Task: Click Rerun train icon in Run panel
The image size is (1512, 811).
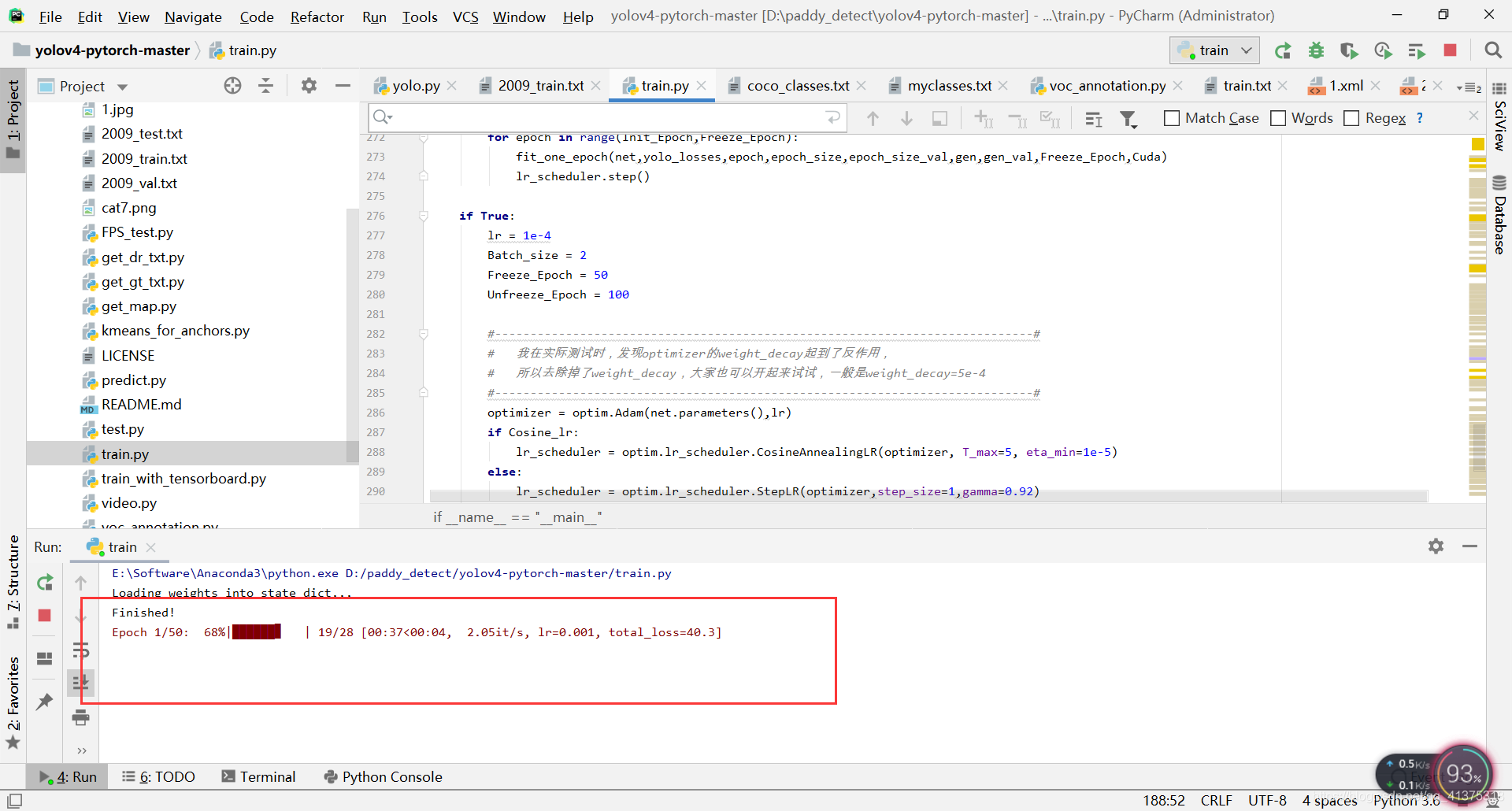Action: click(x=45, y=583)
